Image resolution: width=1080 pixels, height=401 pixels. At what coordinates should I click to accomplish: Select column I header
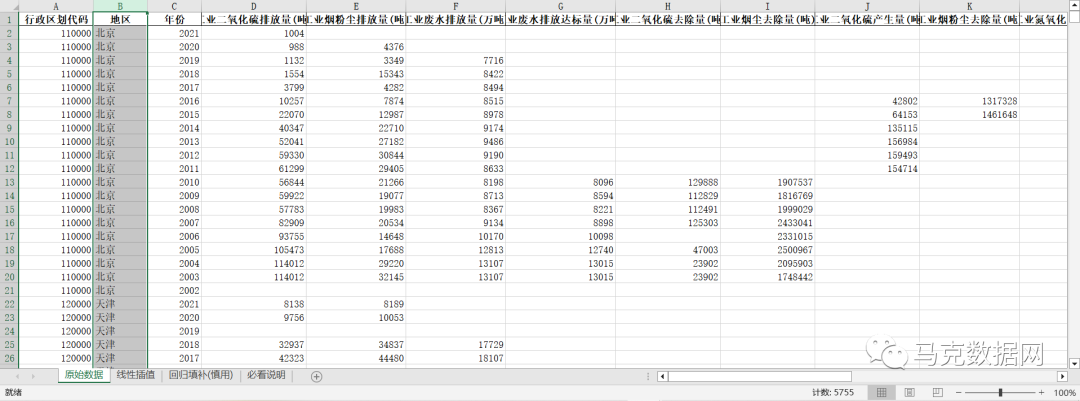(x=767, y=6)
